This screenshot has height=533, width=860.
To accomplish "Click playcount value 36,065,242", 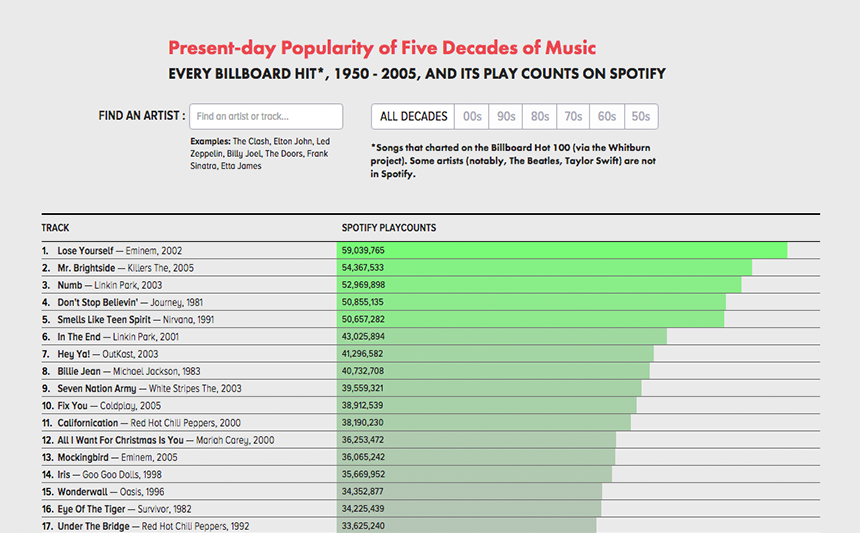I will pos(363,457).
